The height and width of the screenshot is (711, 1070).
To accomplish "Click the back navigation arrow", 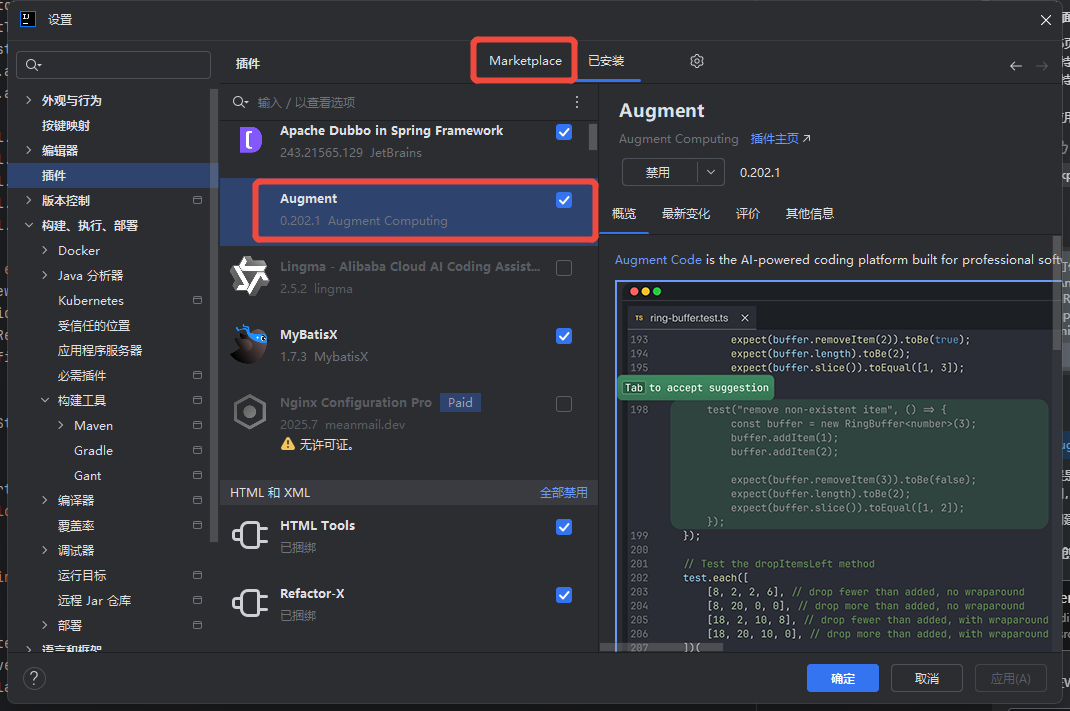I will coord(1015,66).
